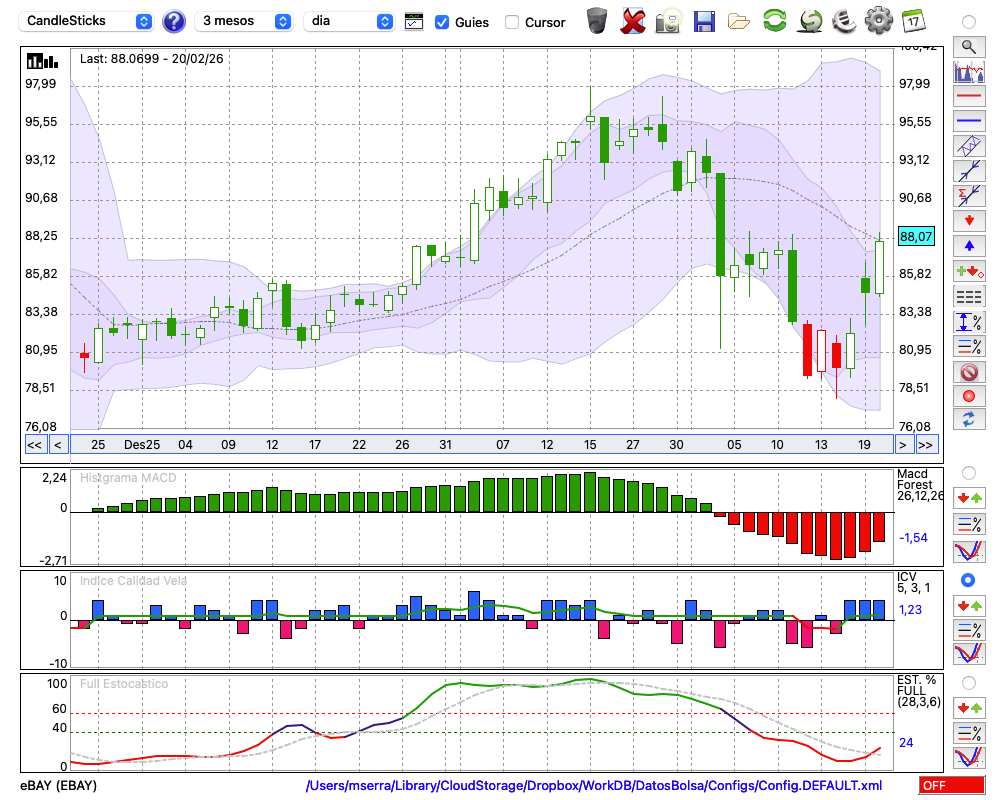Jump to start with << button

[35, 445]
